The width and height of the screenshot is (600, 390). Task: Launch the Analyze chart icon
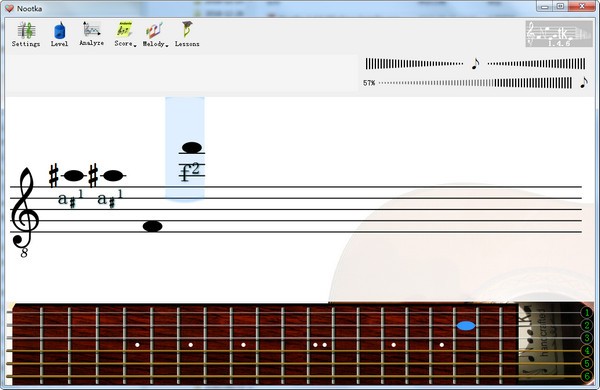point(91,34)
